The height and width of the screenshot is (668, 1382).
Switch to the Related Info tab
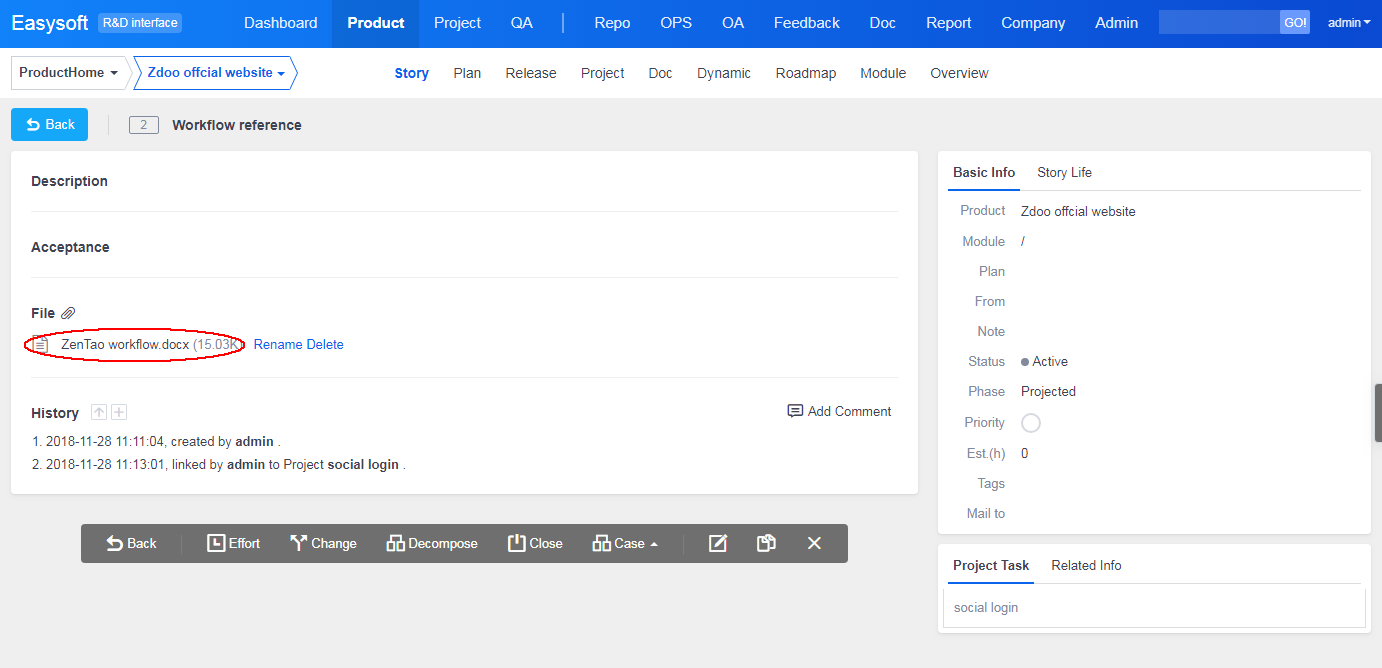tap(1086, 565)
